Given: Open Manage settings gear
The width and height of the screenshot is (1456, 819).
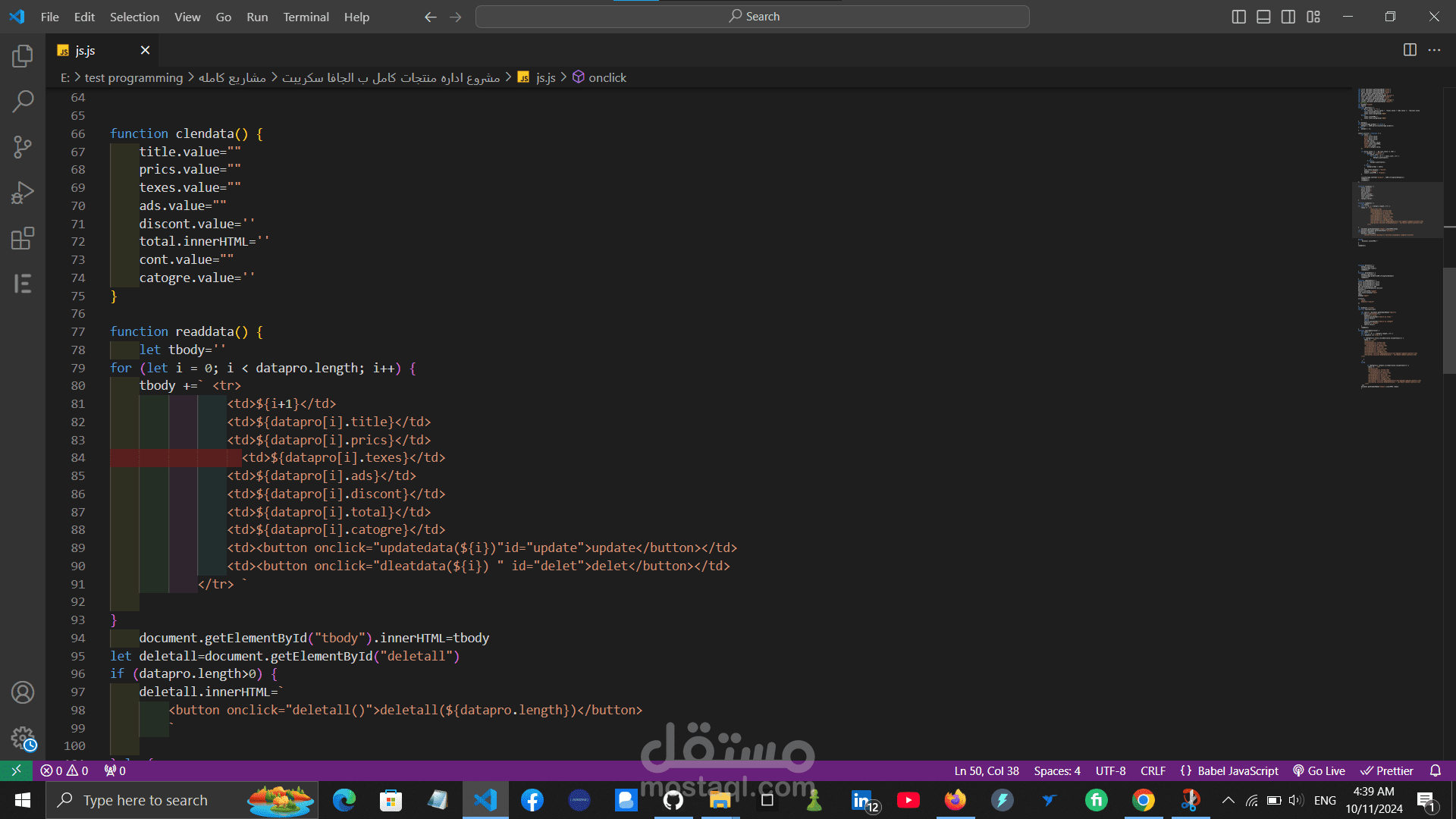Looking at the screenshot, I should (23, 738).
